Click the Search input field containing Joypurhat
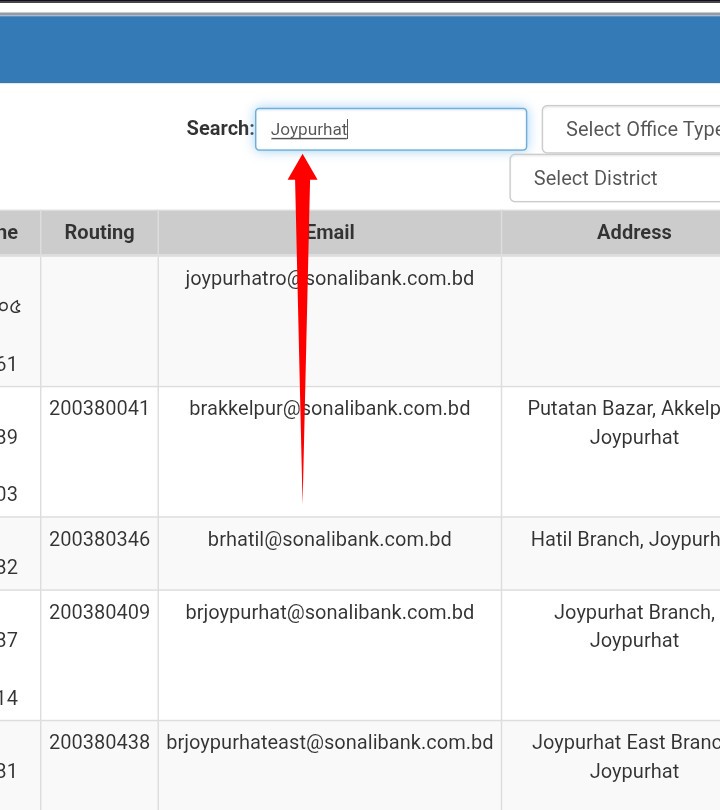The height and width of the screenshot is (810, 720). 391,129
